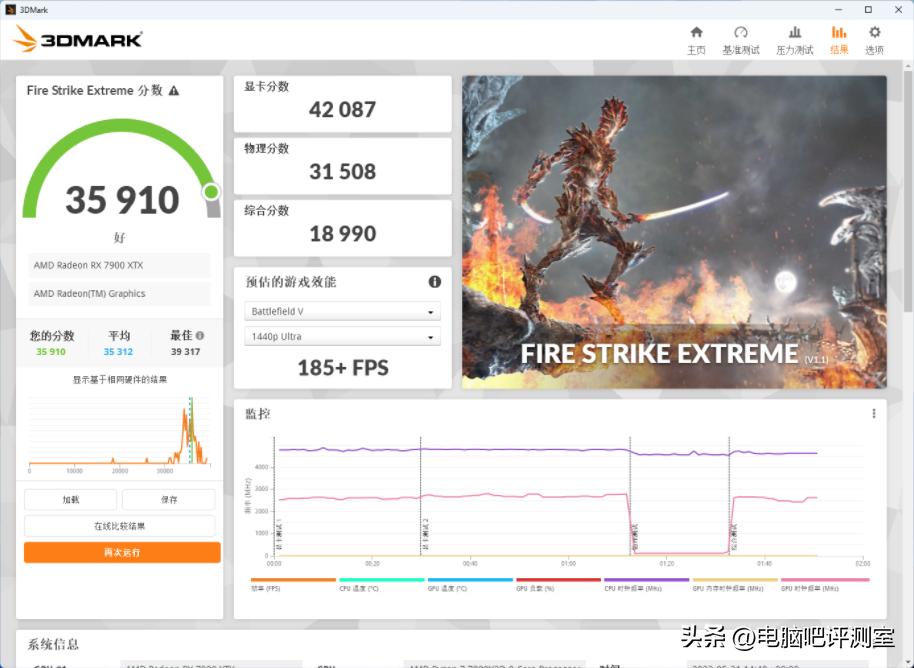This screenshot has height=668, width=914.
Task: Open the 选项 options gear tab
Action: [874, 41]
